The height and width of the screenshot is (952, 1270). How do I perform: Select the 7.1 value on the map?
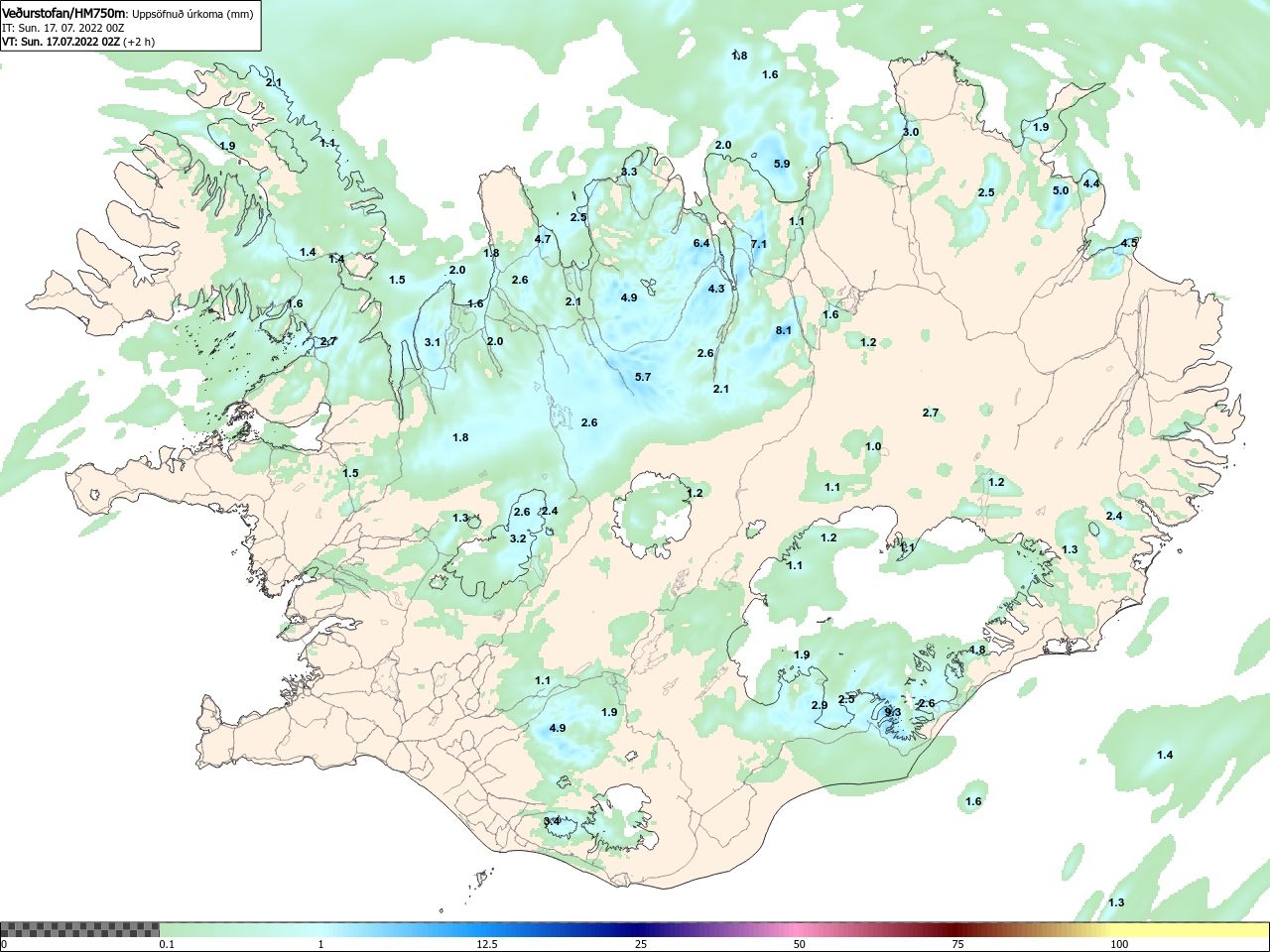[x=759, y=244]
